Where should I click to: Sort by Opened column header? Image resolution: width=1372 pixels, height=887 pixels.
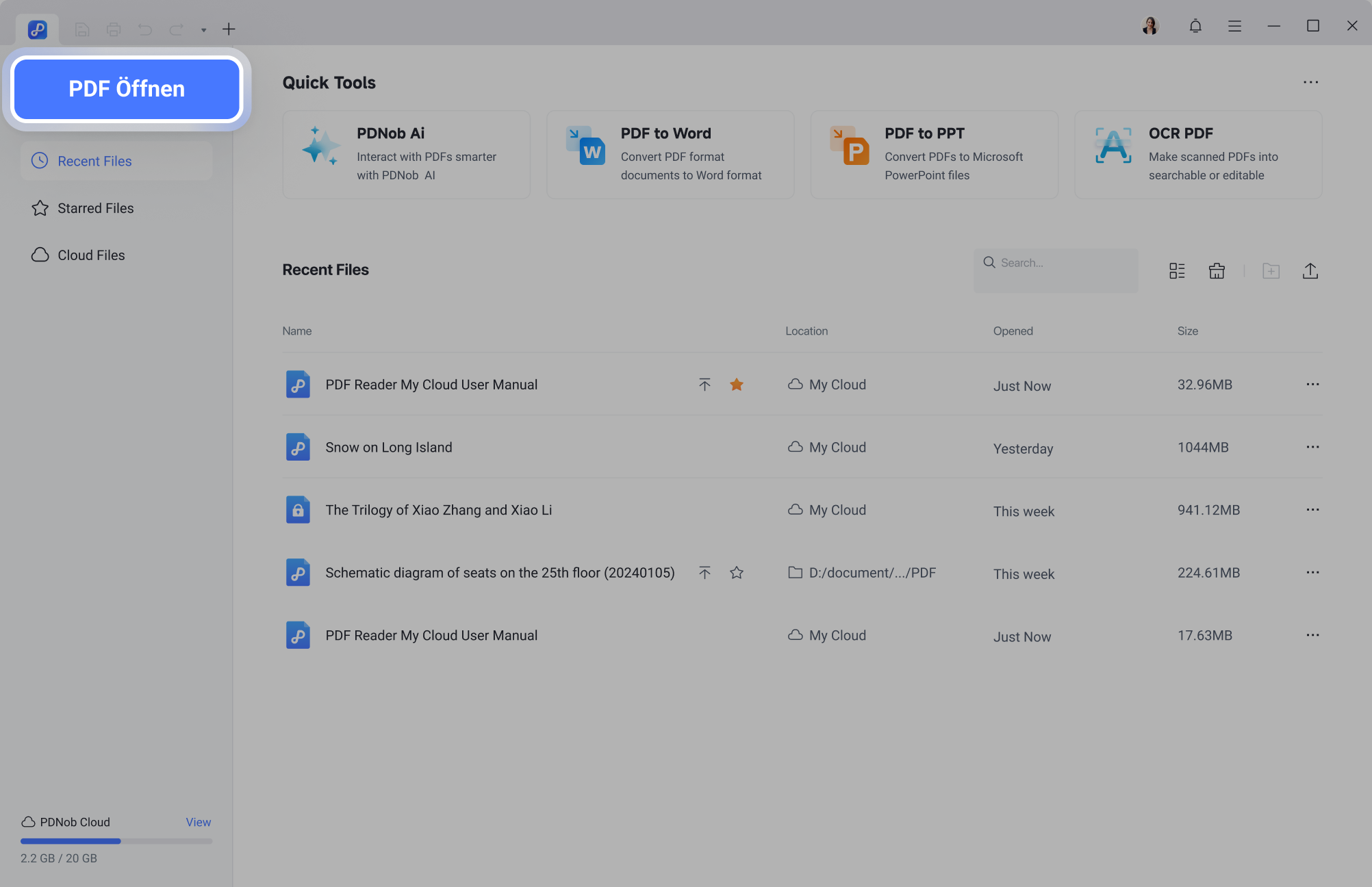pos(1013,331)
